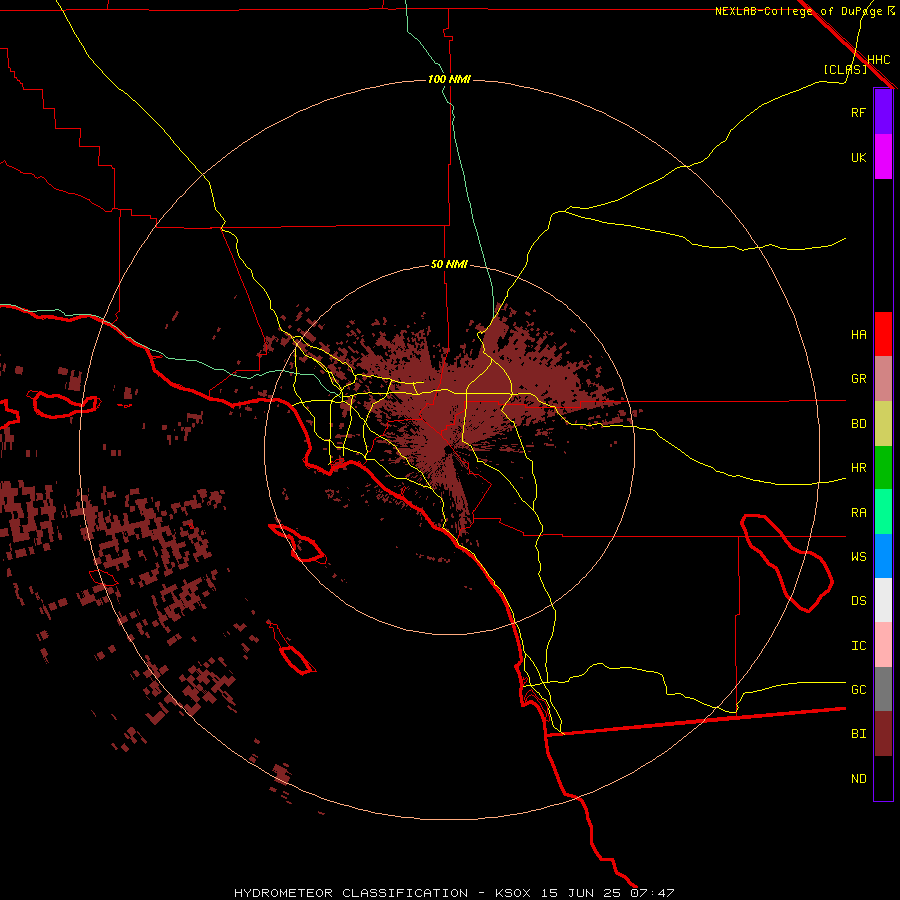Click the WS legend label
Viewport: 900px width, 900px height.
[x=858, y=557]
